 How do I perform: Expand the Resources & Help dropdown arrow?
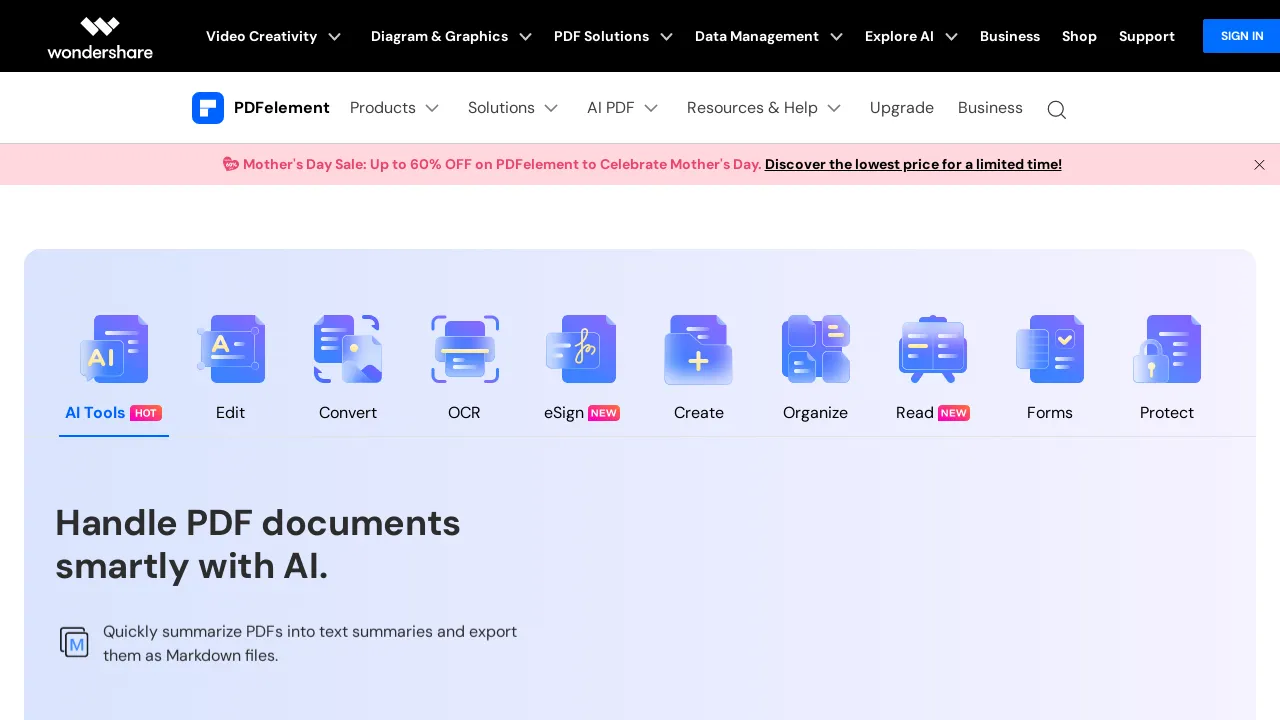click(x=834, y=108)
